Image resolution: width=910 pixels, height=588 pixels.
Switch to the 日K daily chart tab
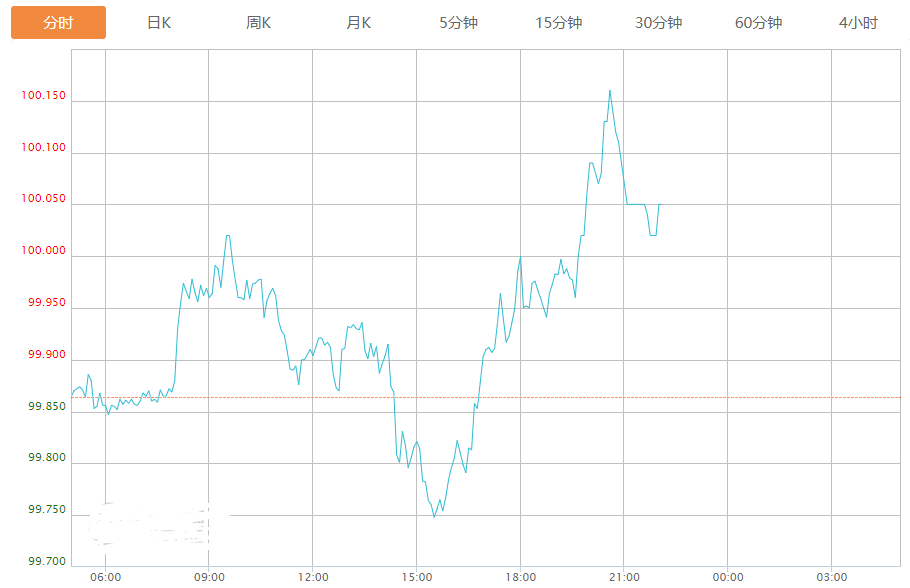(x=159, y=23)
